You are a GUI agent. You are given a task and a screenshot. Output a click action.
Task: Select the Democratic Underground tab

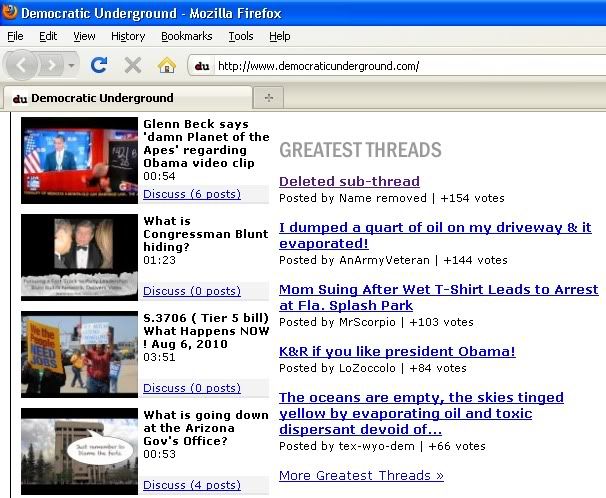(128, 98)
